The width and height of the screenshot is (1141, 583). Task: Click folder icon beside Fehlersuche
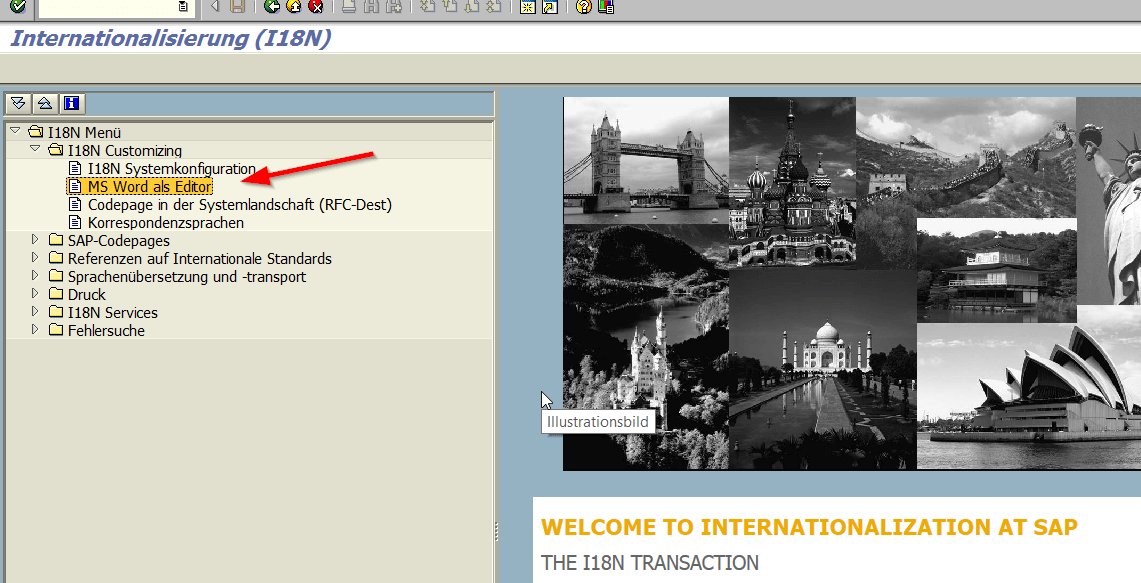coord(56,330)
